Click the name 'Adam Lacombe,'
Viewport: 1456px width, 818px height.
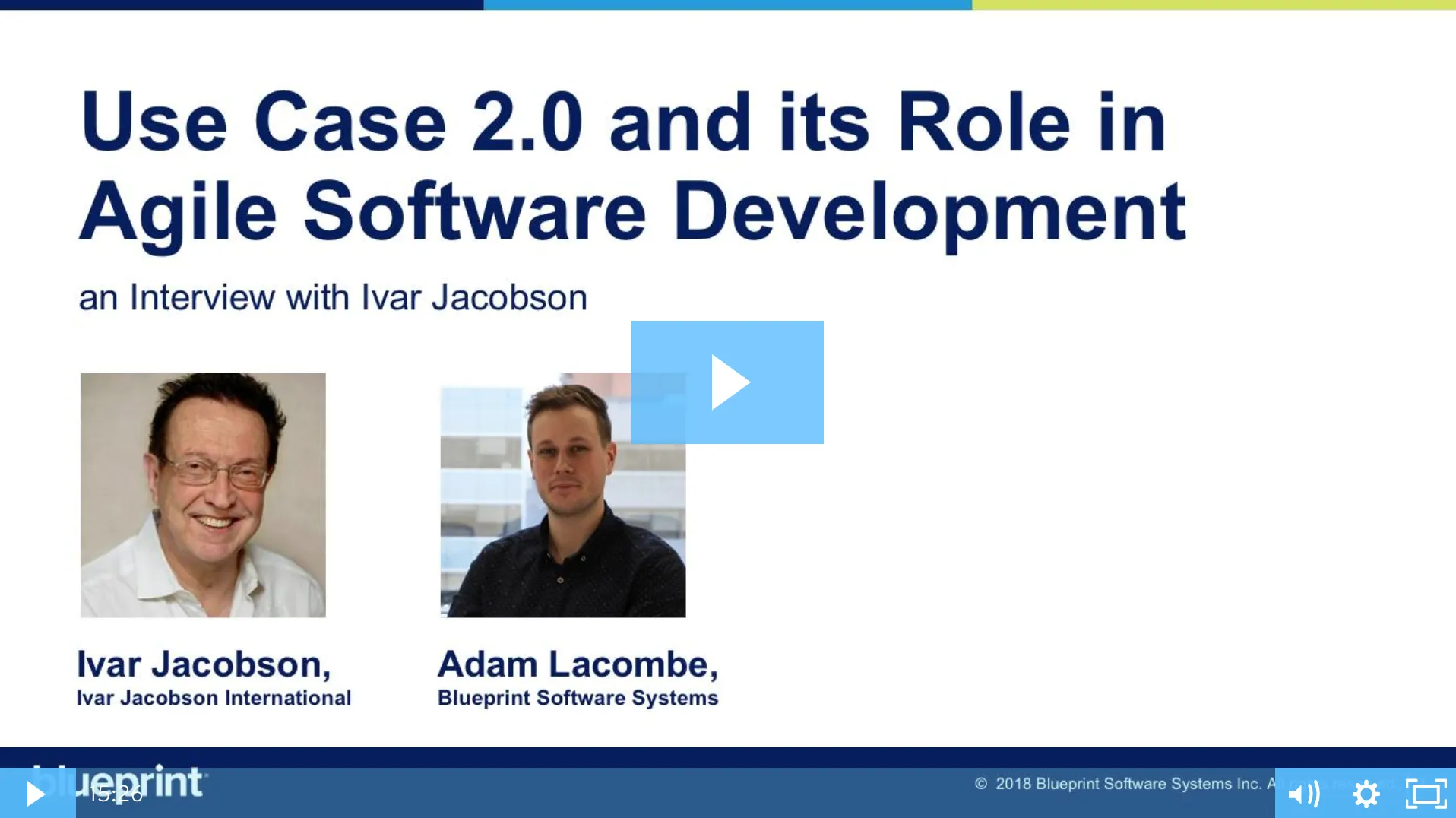pyautogui.click(x=578, y=664)
